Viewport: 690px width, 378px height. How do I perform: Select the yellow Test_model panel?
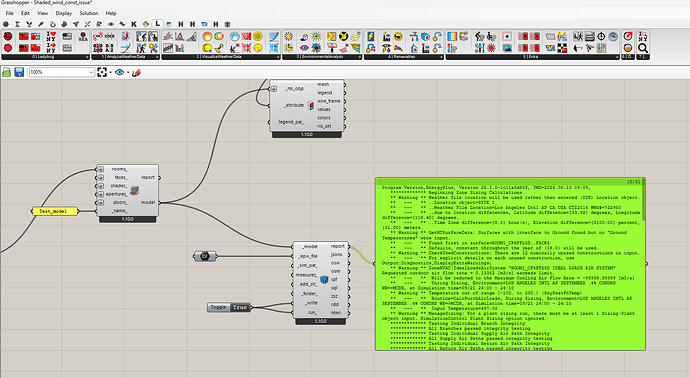55,211
